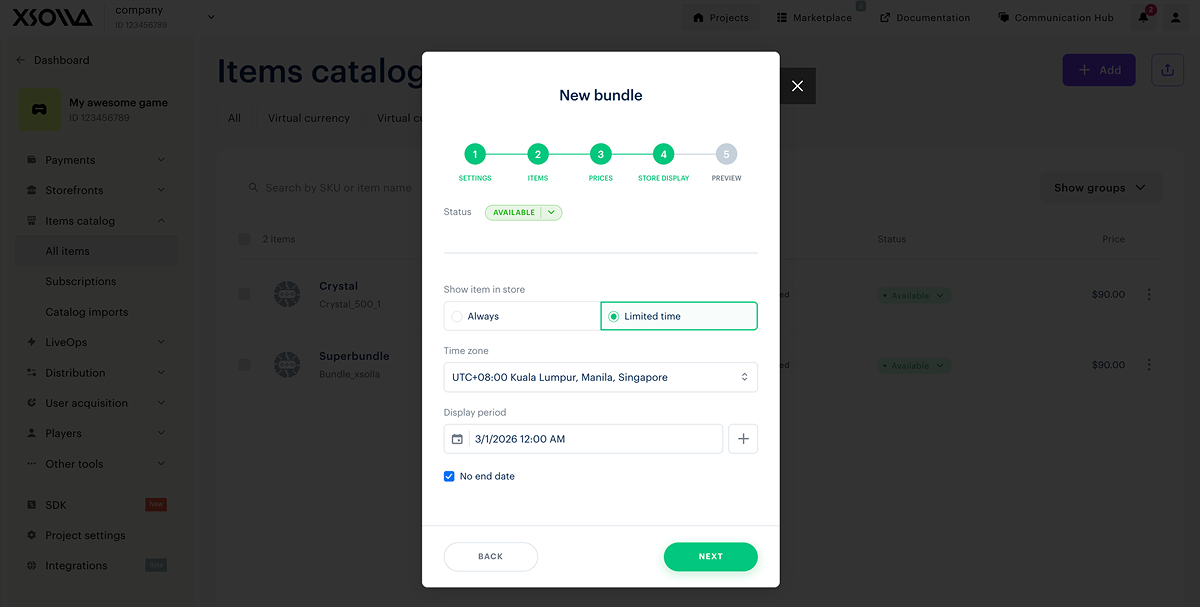1200x607 pixels.
Task: Open the Time zone dropdown
Action: pyautogui.click(x=600, y=377)
